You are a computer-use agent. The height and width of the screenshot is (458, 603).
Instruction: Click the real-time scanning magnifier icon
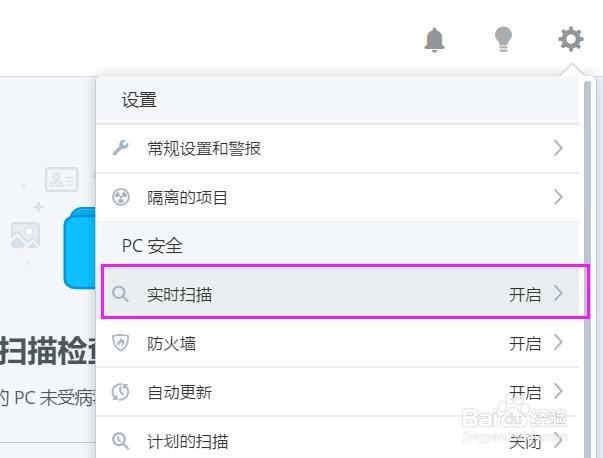[x=121, y=294]
